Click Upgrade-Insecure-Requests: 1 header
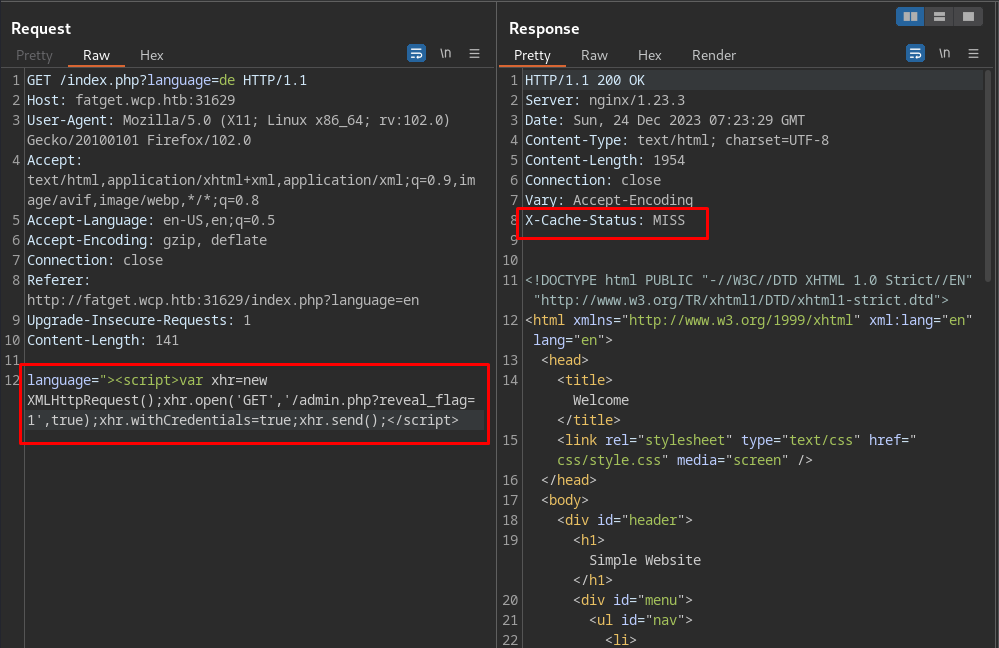999x648 pixels. [139, 320]
